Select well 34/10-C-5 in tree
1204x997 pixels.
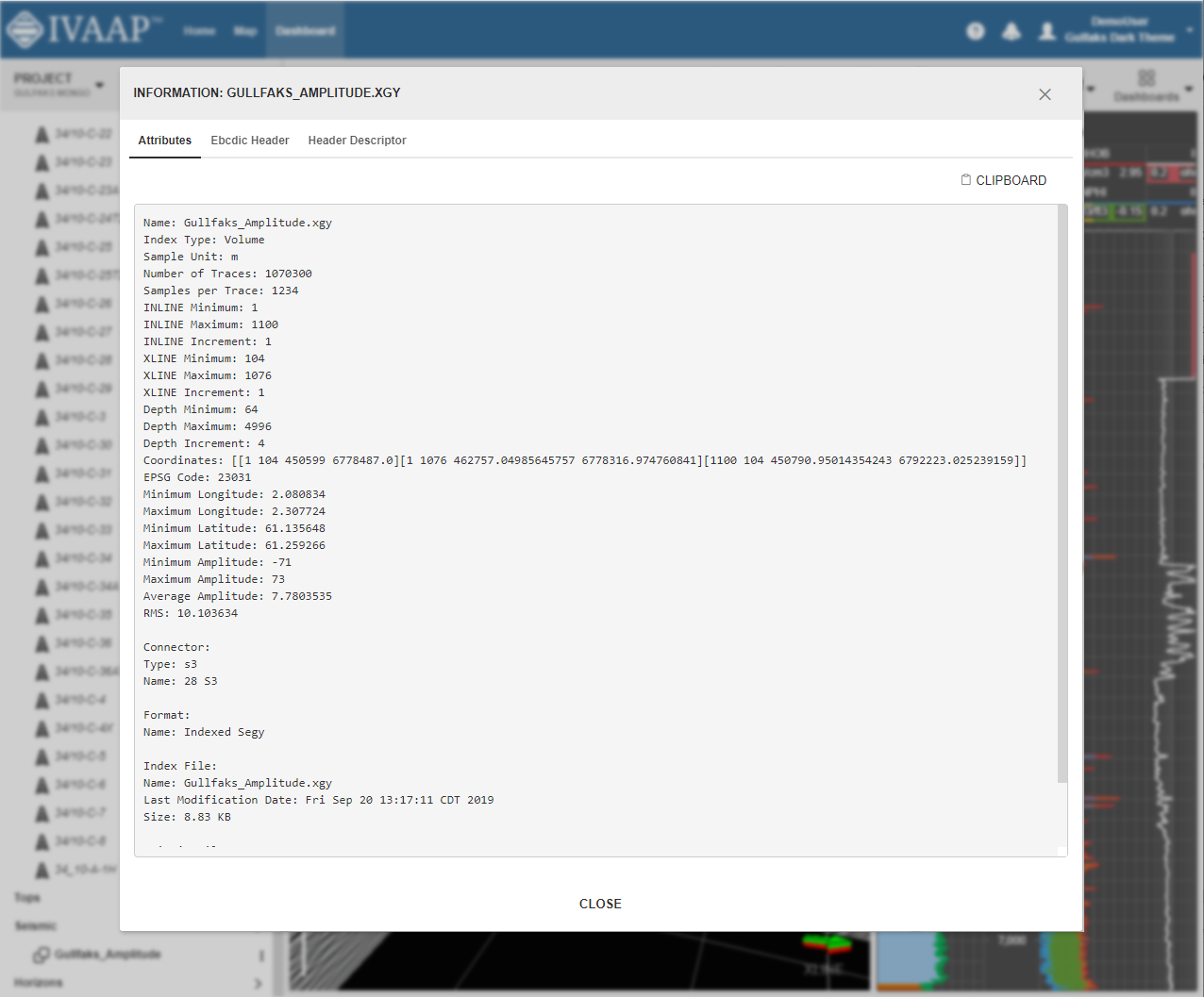[80, 756]
